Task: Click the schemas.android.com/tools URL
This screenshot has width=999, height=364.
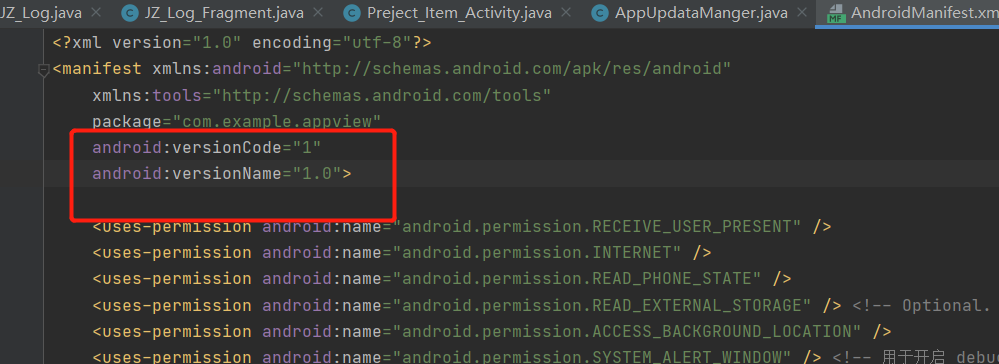Action: (x=382, y=96)
